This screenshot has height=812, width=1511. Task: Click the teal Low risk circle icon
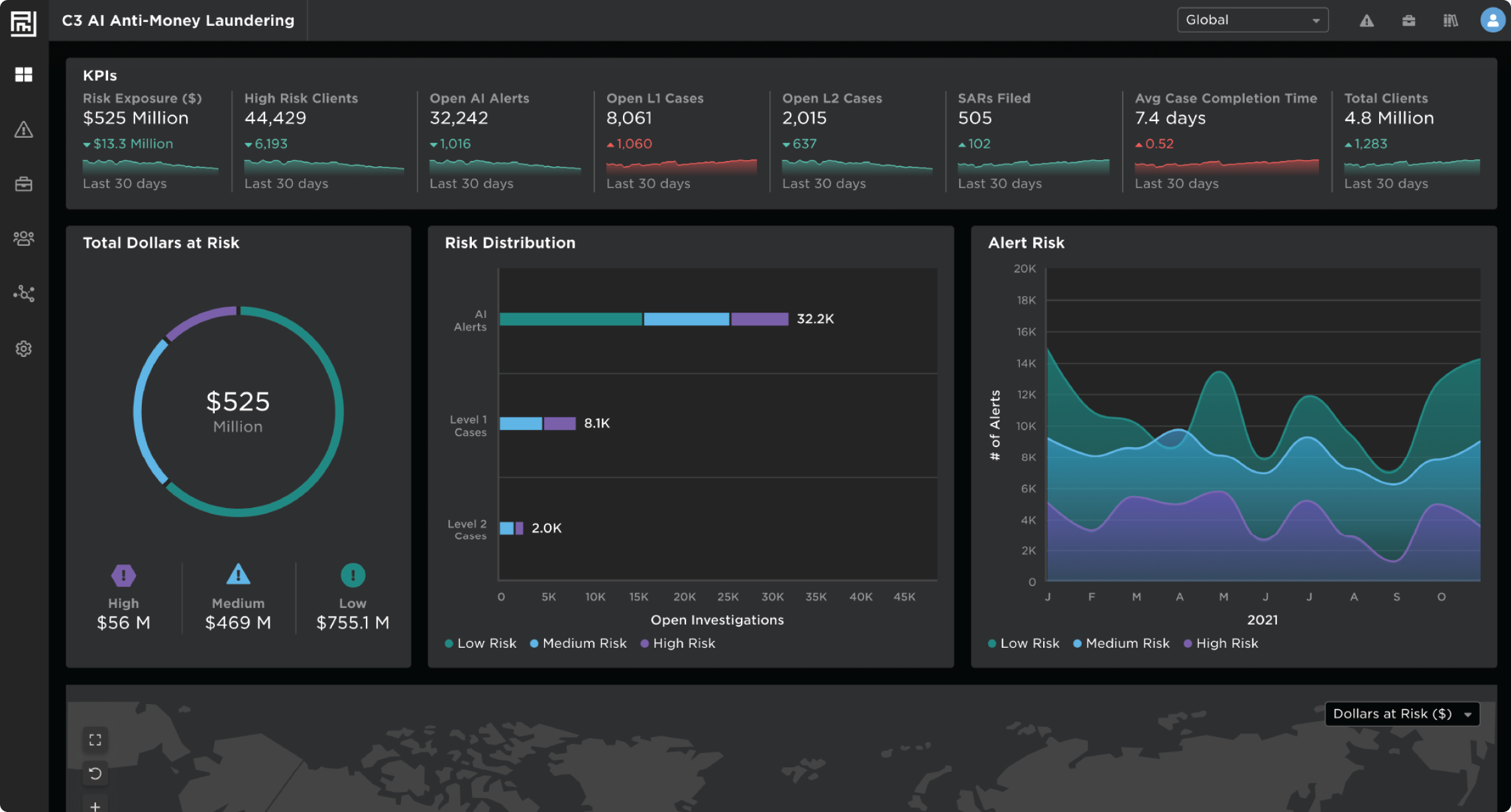click(353, 575)
